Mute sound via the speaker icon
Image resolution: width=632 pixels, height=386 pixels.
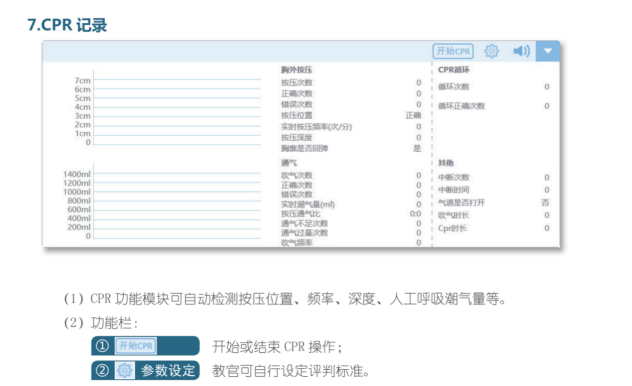521,51
